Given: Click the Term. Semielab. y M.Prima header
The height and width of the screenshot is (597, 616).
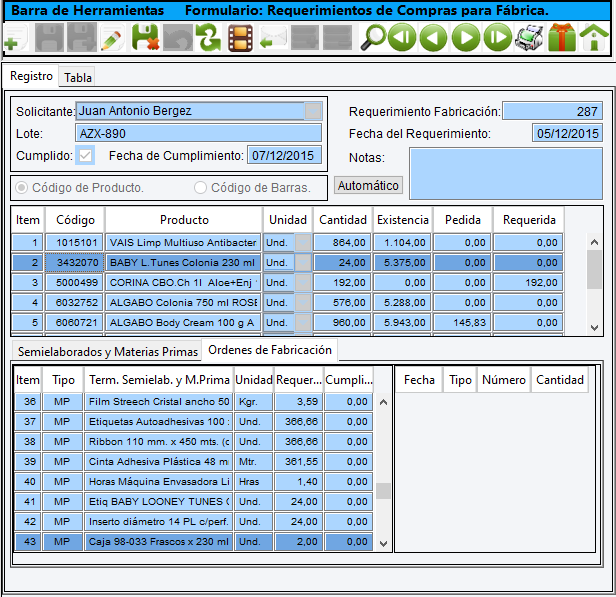Looking at the screenshot, I should 159,380.
